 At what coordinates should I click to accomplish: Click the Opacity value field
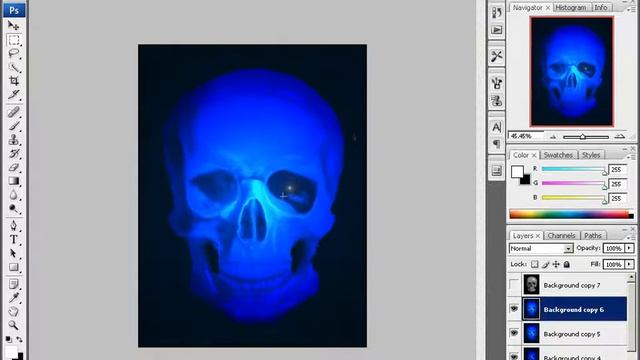(x=613, y=248)
